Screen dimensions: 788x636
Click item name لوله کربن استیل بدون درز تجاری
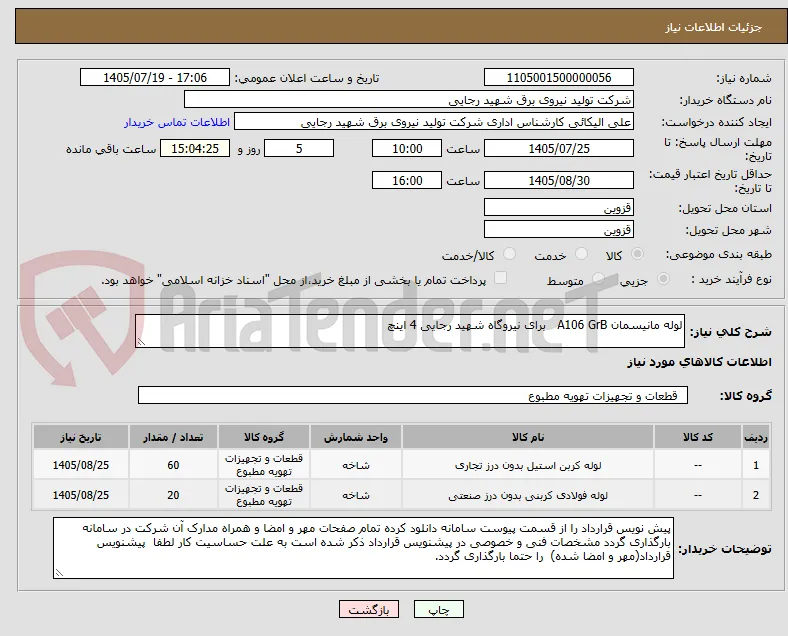(528, 465)
